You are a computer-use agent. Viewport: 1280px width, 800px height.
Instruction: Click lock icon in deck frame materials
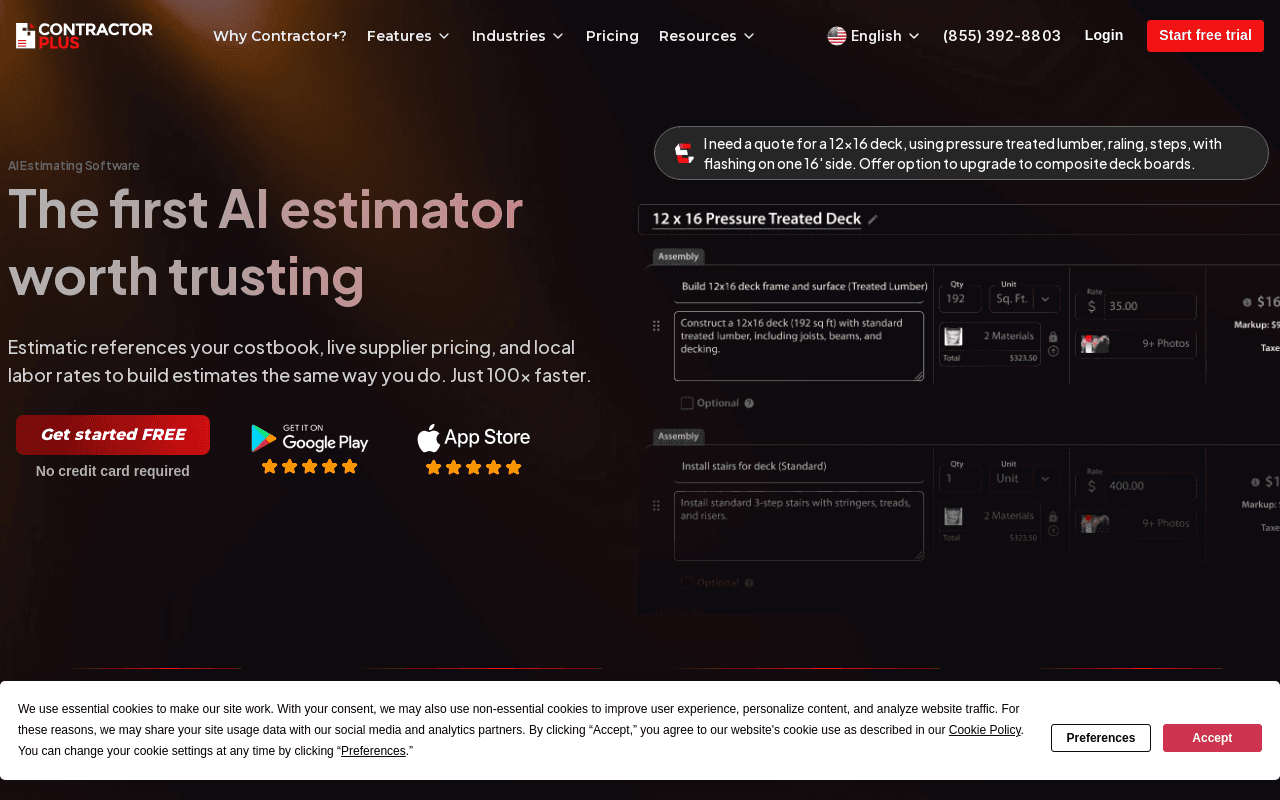(x=1053, y=337)
